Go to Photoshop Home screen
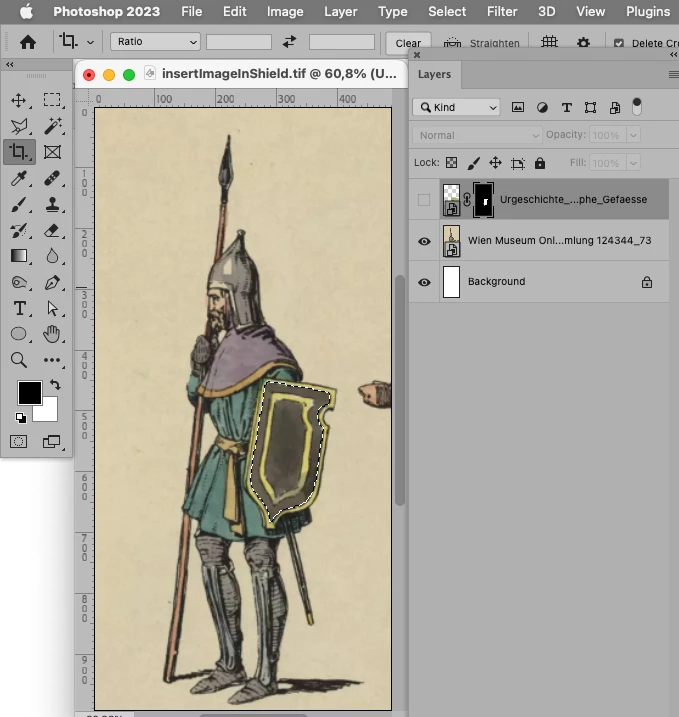 tap(28, 42)
